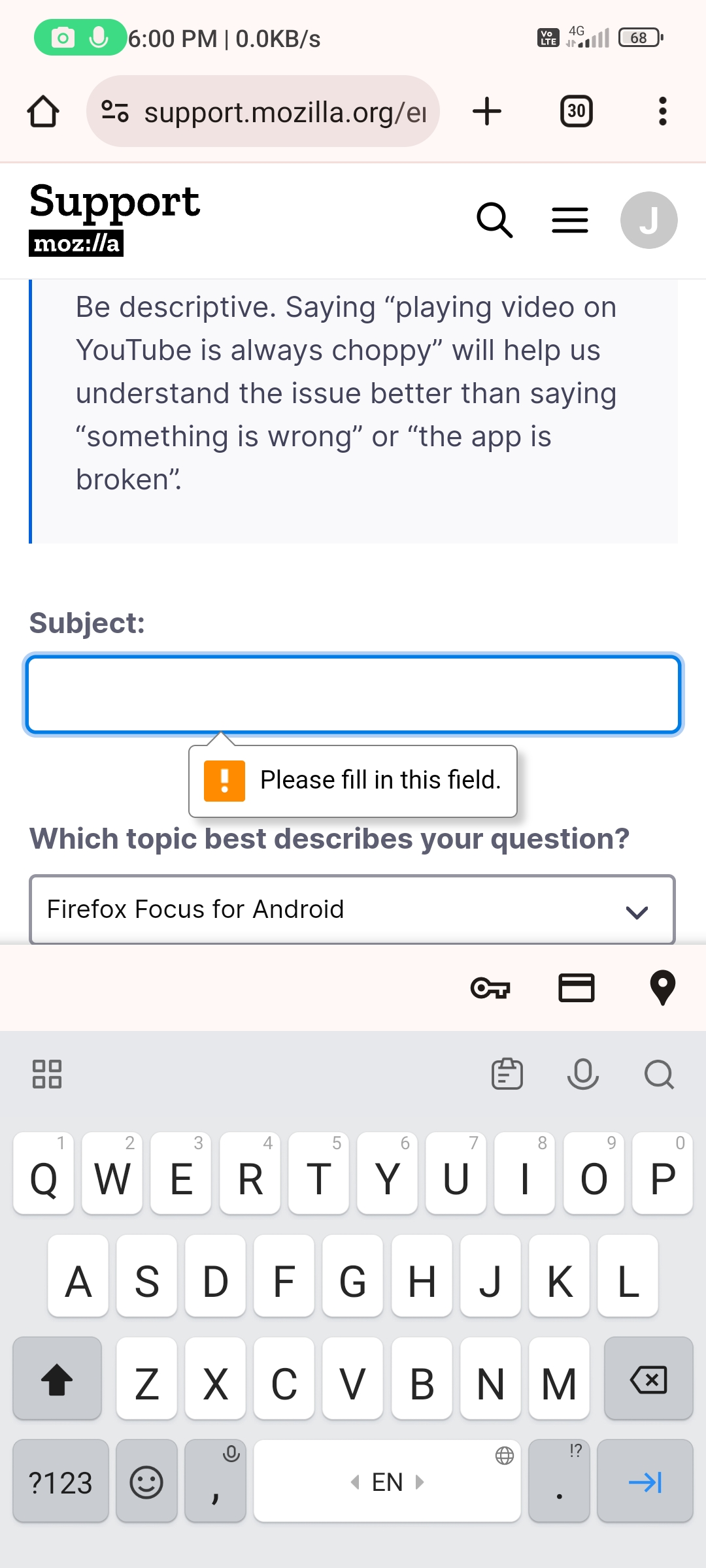706x1568 pixels.
Task: Open the emoji keyboard panel
Action: tap(146, 1481)
